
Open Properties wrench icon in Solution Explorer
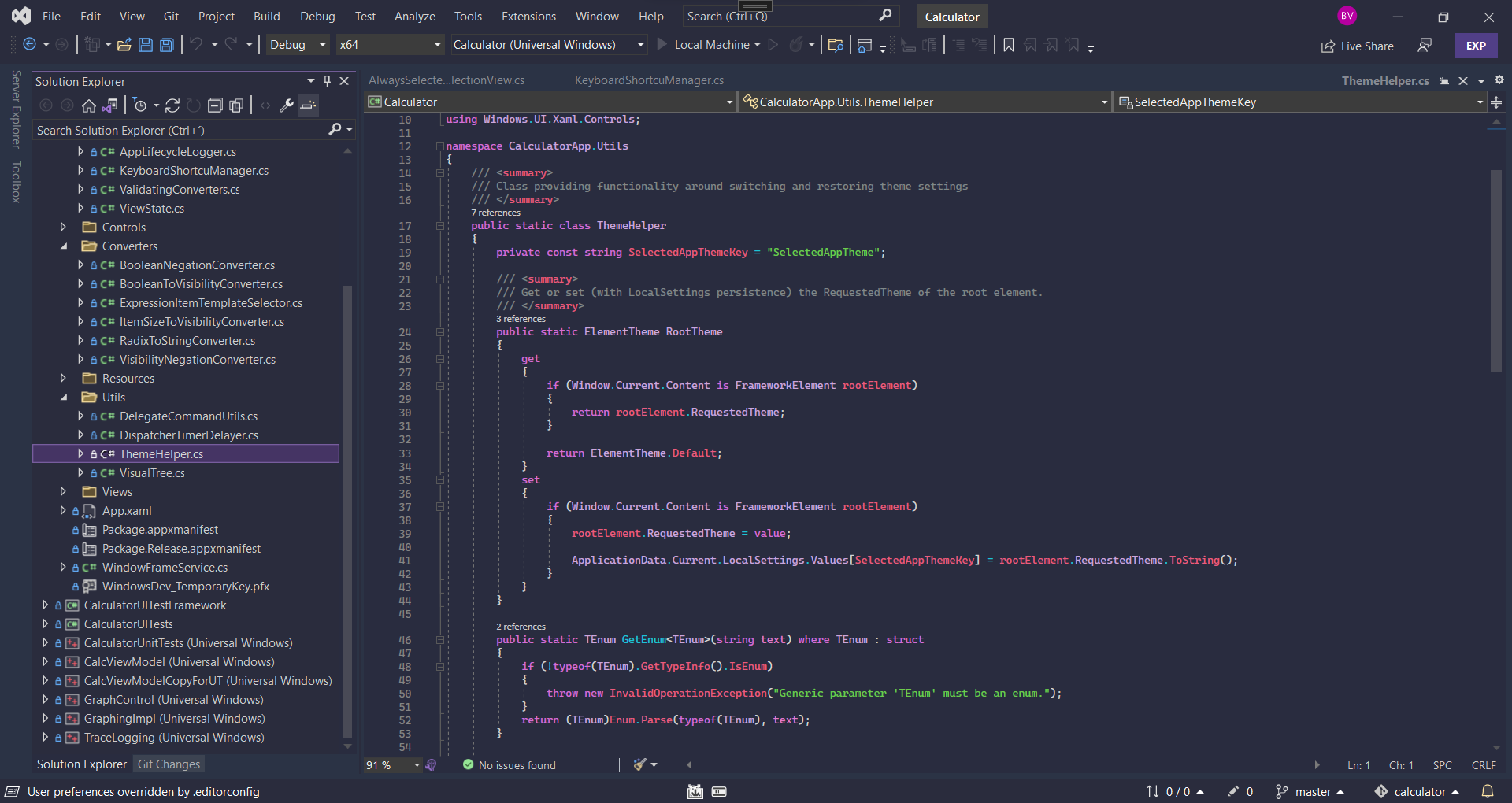pyautogui.click(x=287, y=105)
